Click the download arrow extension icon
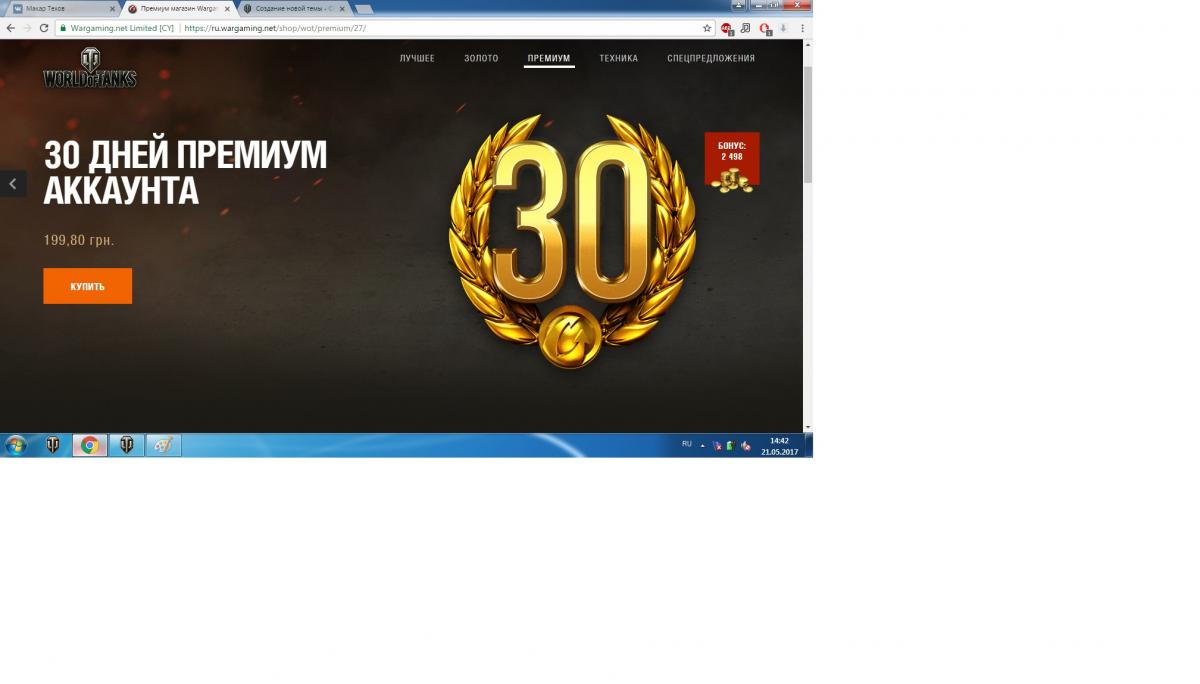The height and width of the screenshot is (684, 1200). click(783, 28)
